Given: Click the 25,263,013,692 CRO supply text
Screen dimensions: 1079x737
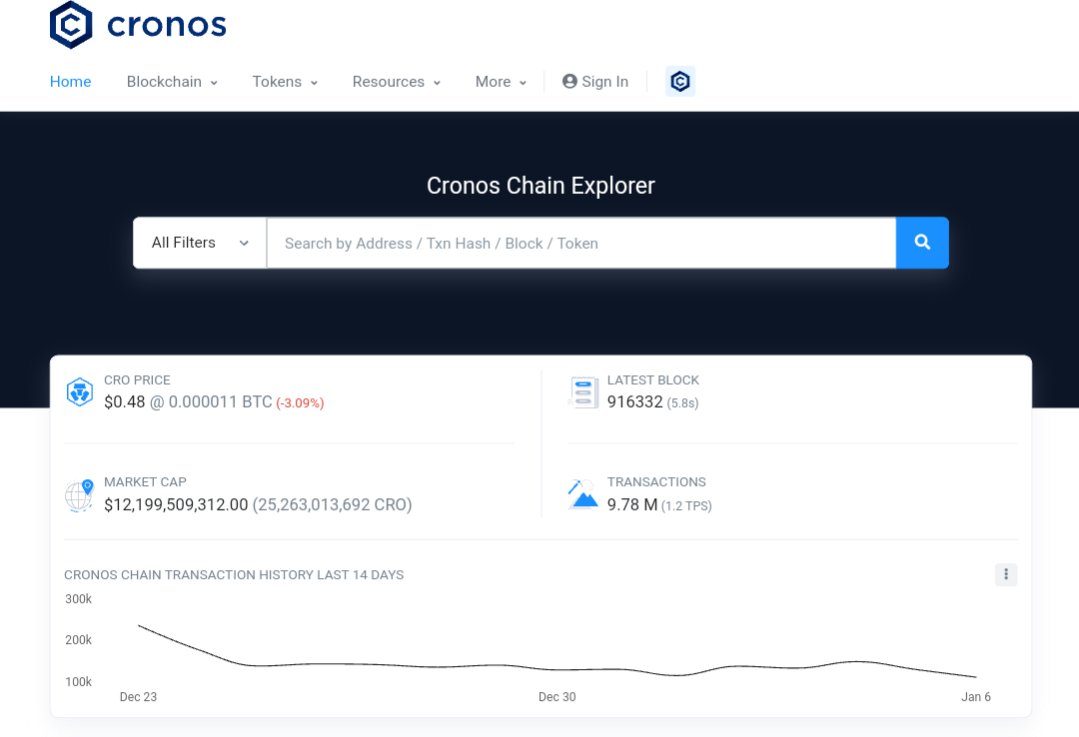Looking at the screenshot, I should click(332, 504).
